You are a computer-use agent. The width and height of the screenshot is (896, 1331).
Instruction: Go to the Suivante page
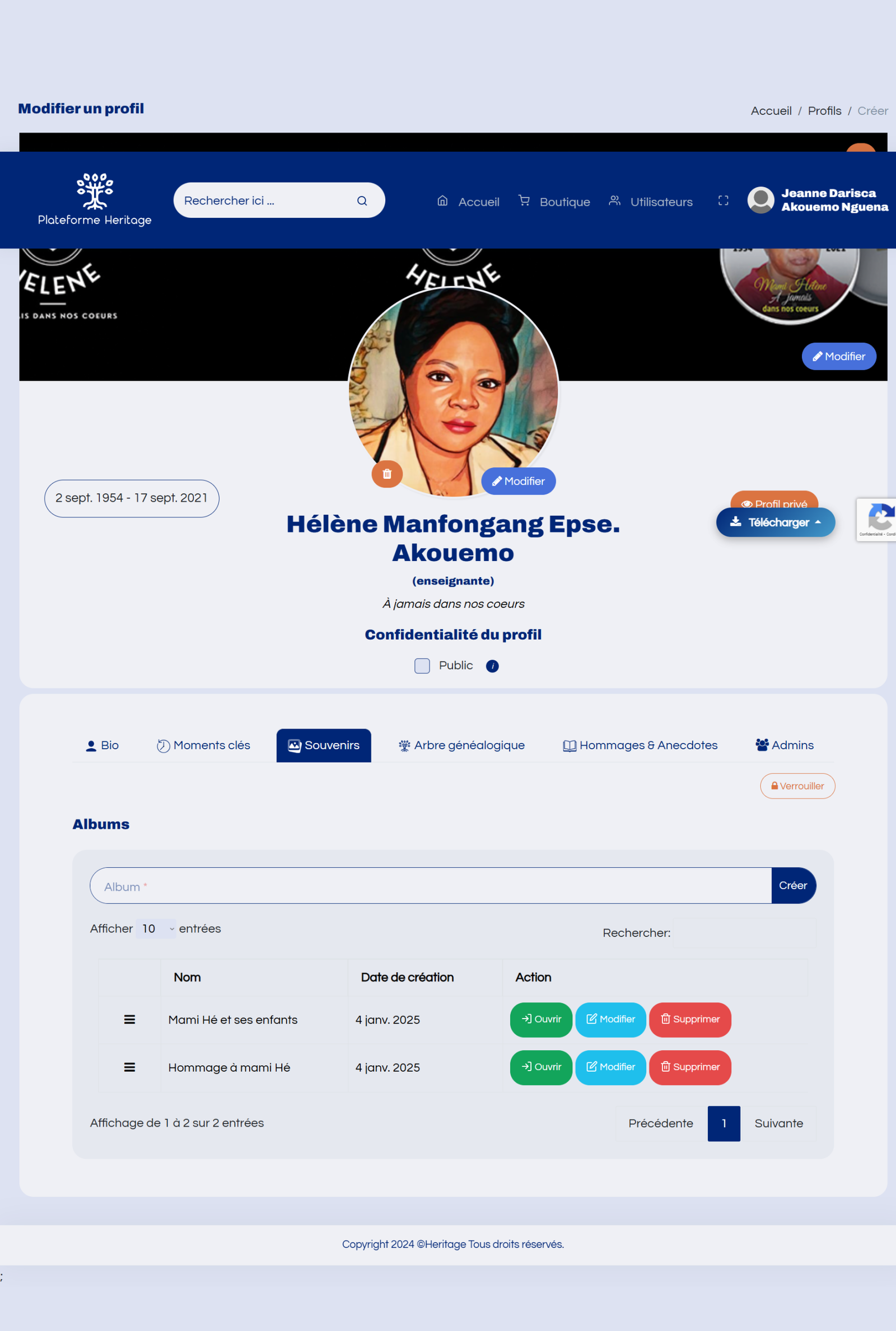click(x=778, y=1123)
